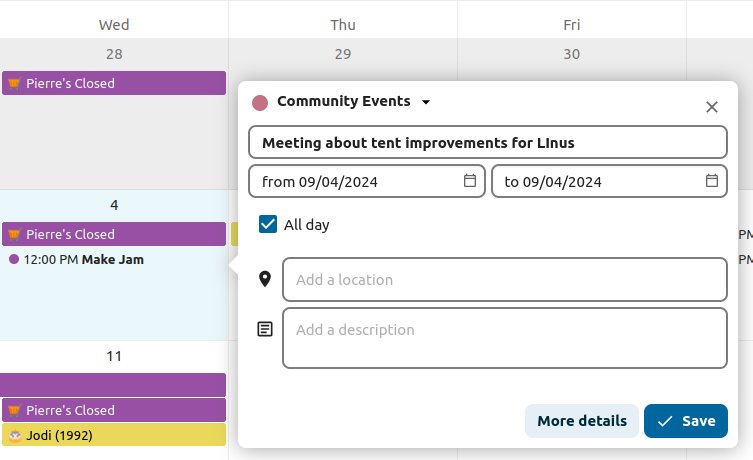Open the Community Events calendar selector
Image resolution: width=753 pixels, height=460 pixels.
[x=343, y=101]
